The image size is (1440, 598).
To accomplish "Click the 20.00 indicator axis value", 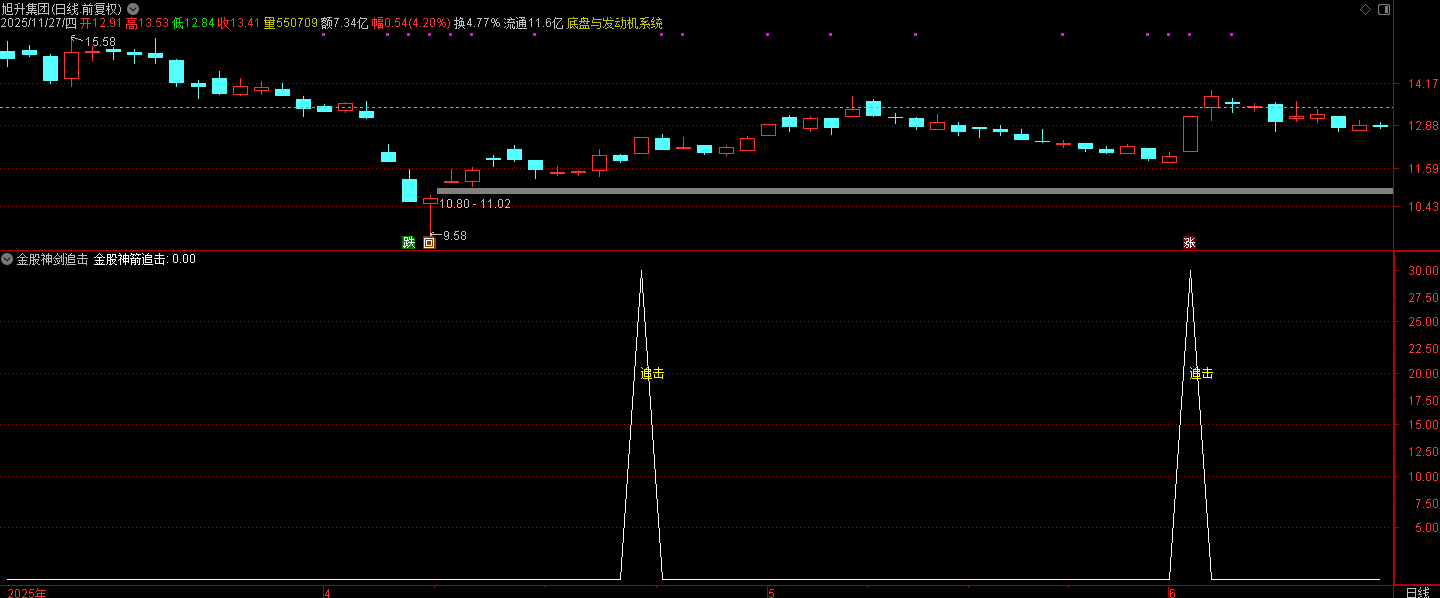I will [x=1423, y=373].
